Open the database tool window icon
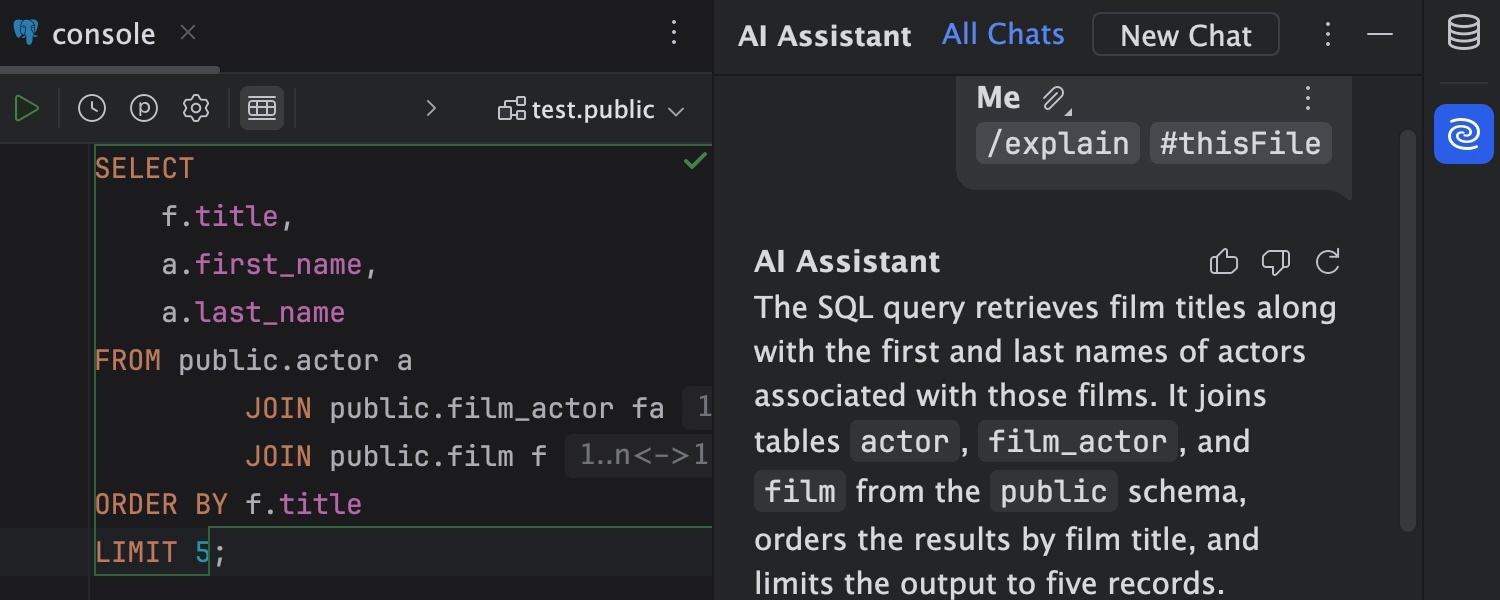 [x=1463, y=31]
